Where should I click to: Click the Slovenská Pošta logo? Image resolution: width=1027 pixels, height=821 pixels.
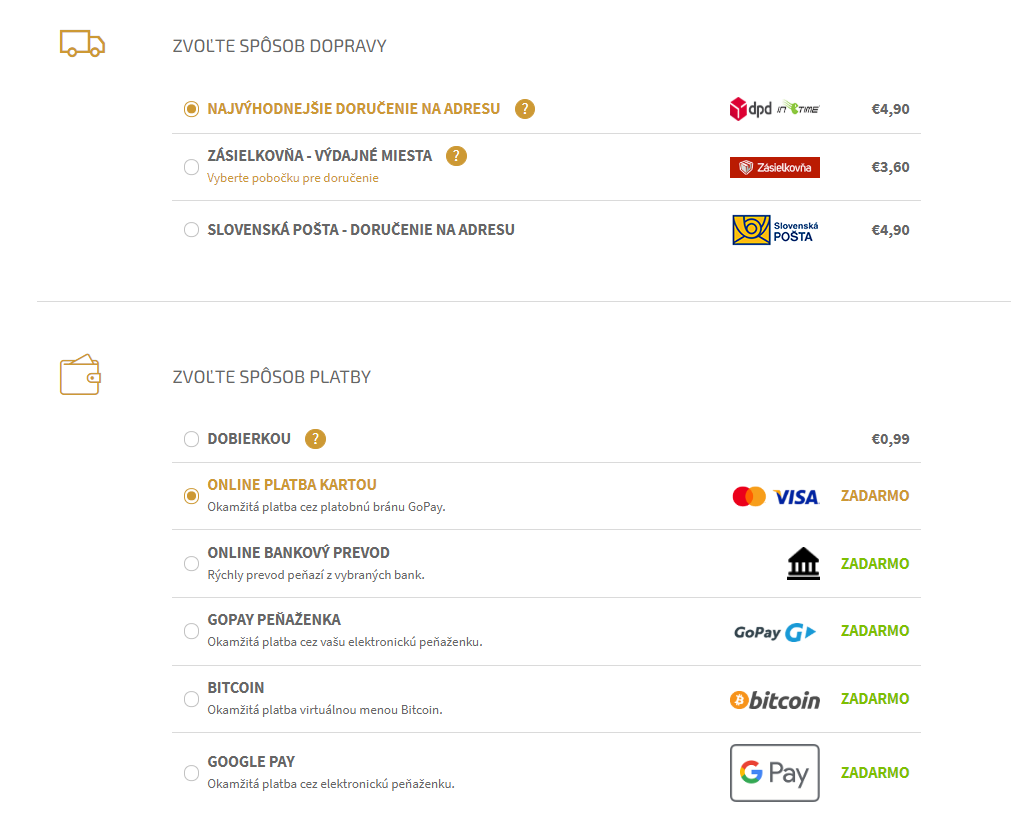coord(775,230)
